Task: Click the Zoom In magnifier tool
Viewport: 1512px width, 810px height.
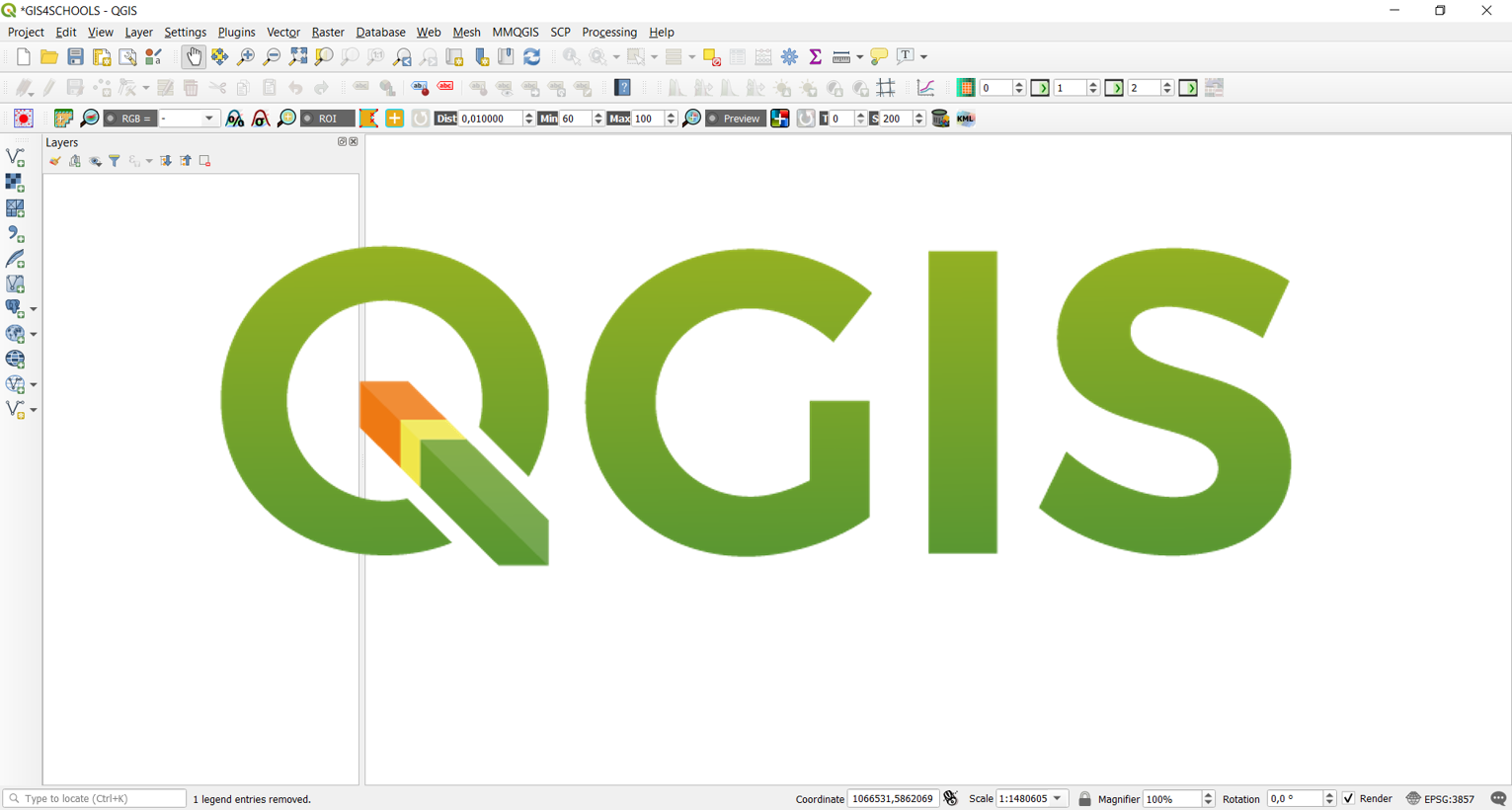Action: (x=246, y=57)
